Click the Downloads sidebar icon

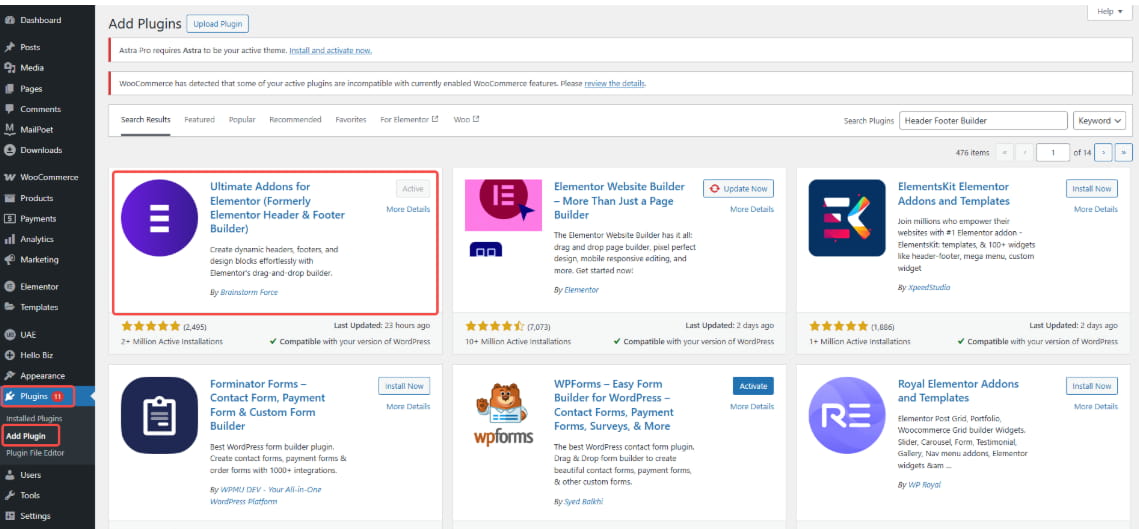click(10, 150)
